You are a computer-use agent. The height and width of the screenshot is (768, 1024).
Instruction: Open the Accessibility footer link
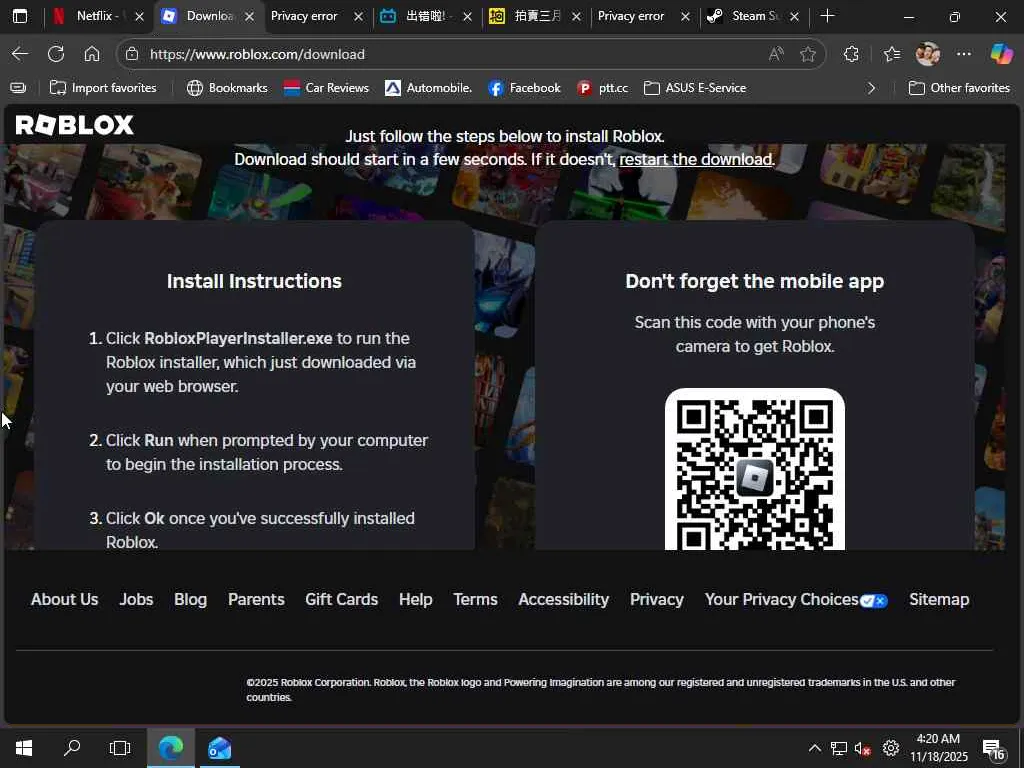coord(564,600)
